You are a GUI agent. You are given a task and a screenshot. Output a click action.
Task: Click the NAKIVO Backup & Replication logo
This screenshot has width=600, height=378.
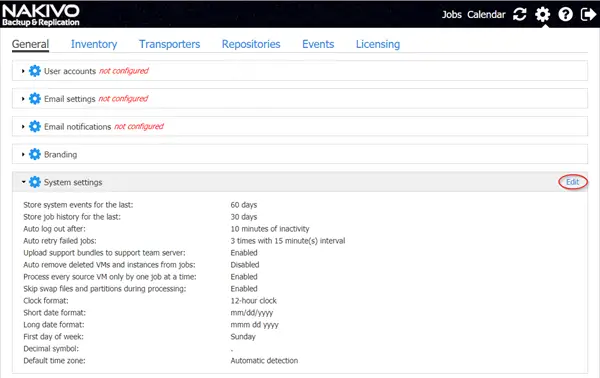41,15
